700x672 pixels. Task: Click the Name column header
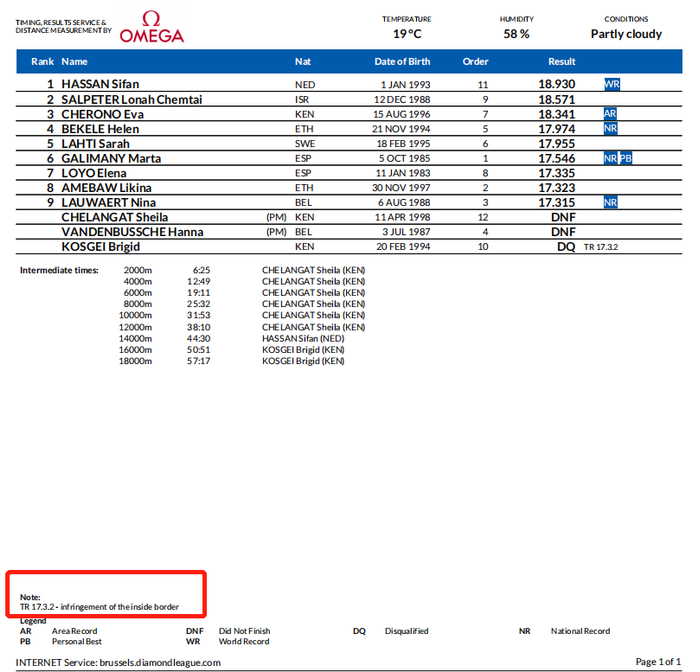[x=74, y=62]
